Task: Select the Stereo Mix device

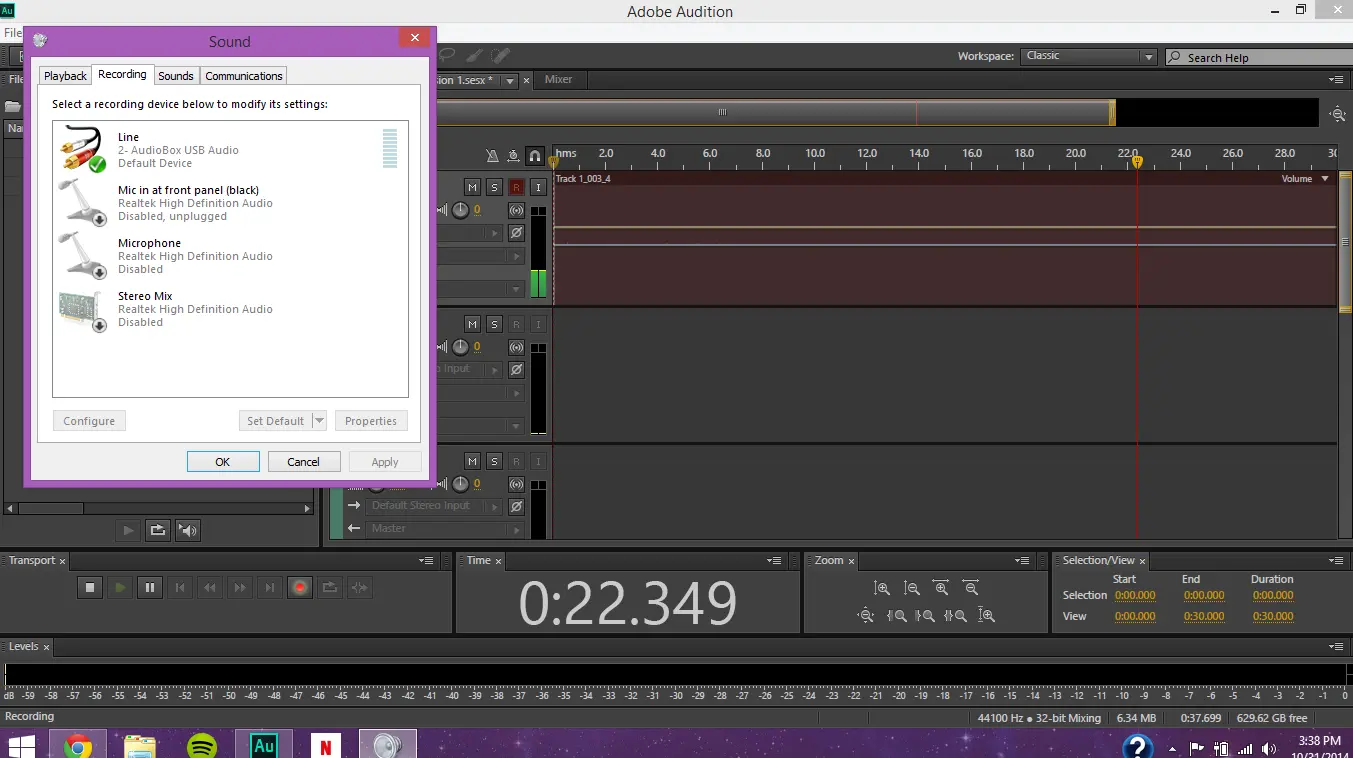Action: point(230,308)
